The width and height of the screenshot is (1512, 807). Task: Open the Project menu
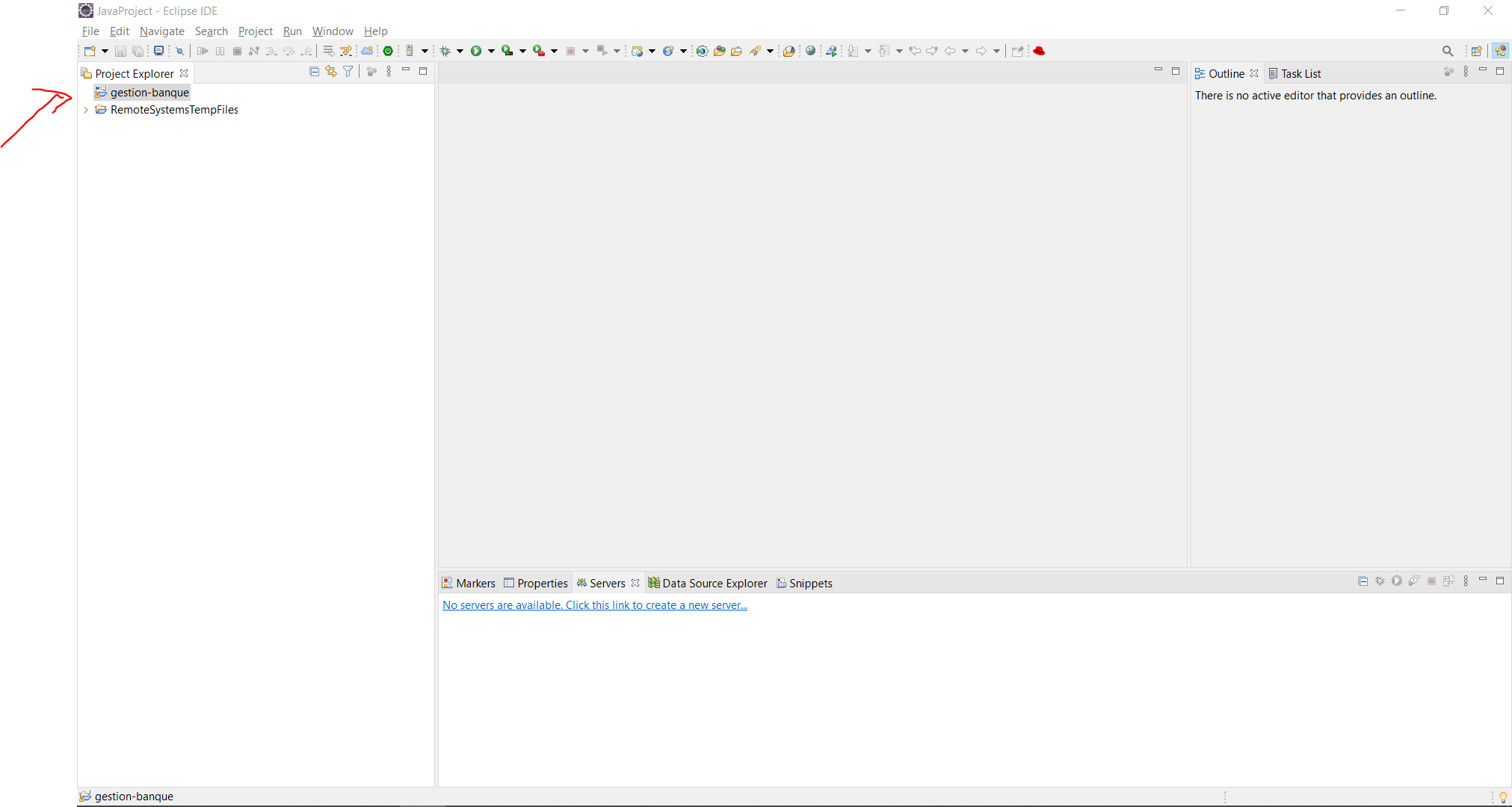click(256, 31)
